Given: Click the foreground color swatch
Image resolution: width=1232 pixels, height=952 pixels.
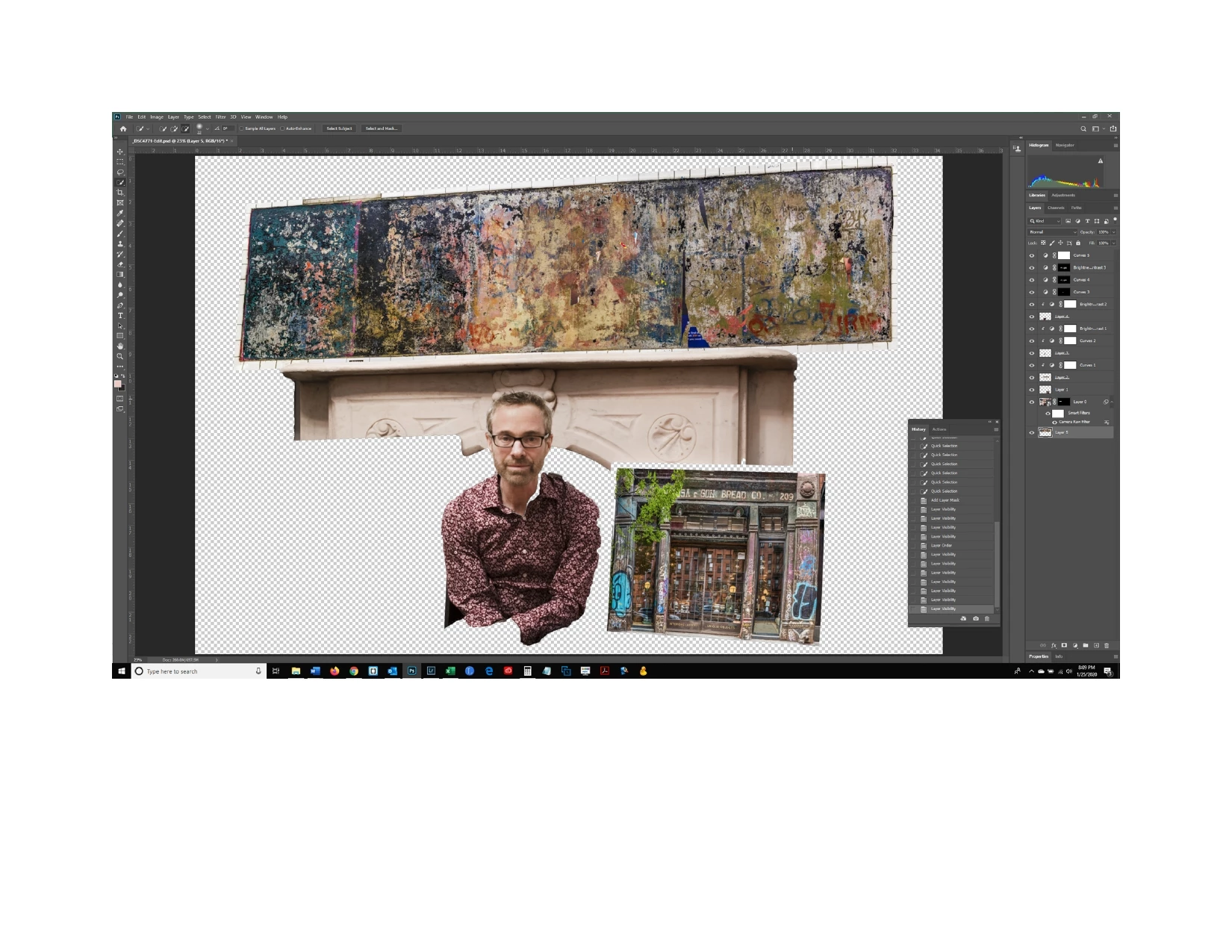Looking at the screenshot, I should tap(117, 383).
